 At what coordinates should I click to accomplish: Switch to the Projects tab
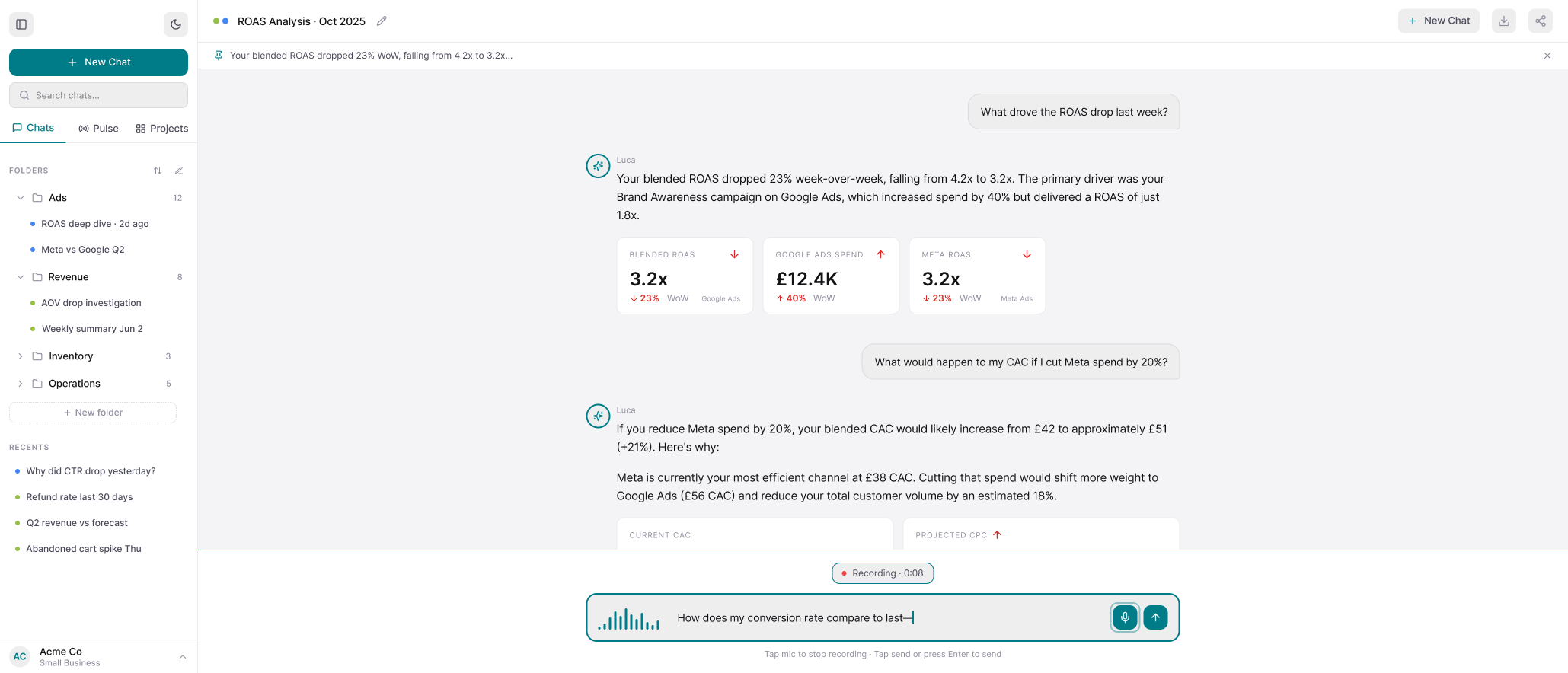[x=162, y=129]
